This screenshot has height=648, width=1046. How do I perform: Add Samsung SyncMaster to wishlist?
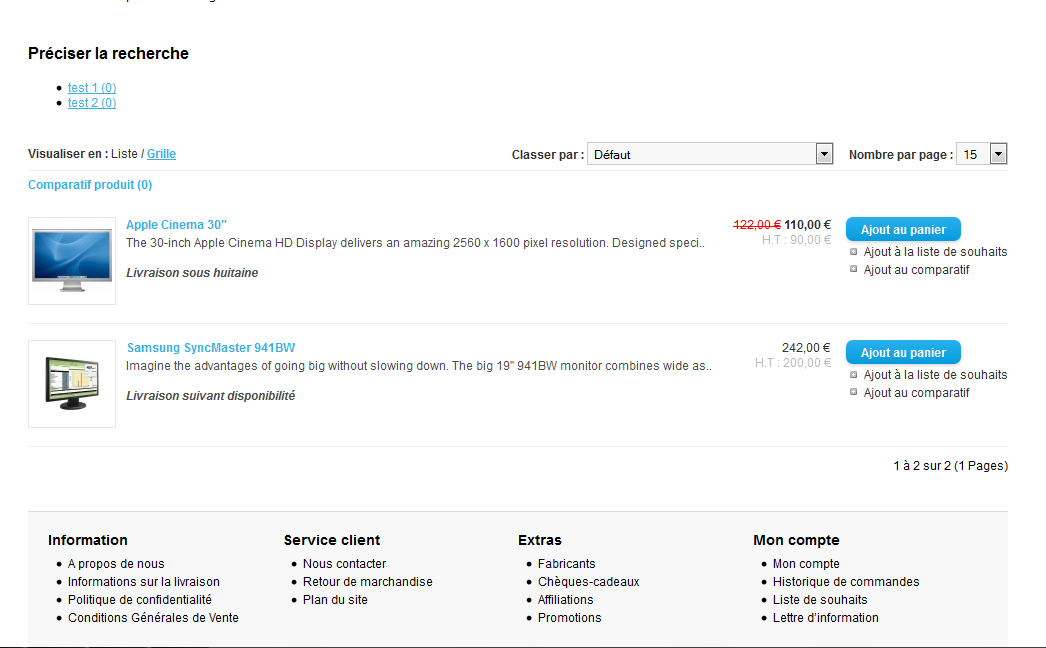point(934,375)
